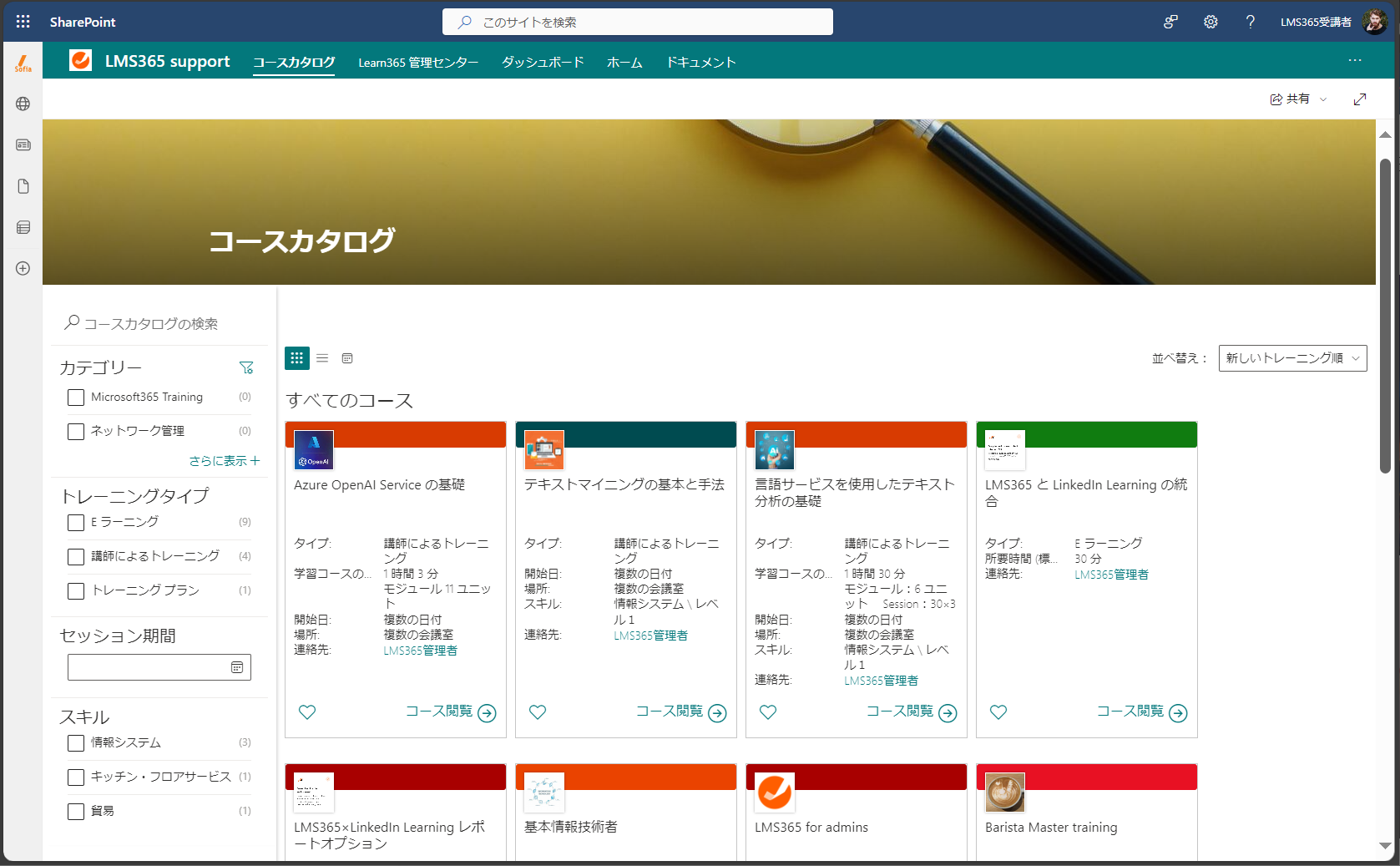Favorite the テキストマイニング course with heart
Viewport: 1400px width, 866px height.
pyautogui.click(x=538, y=712)
